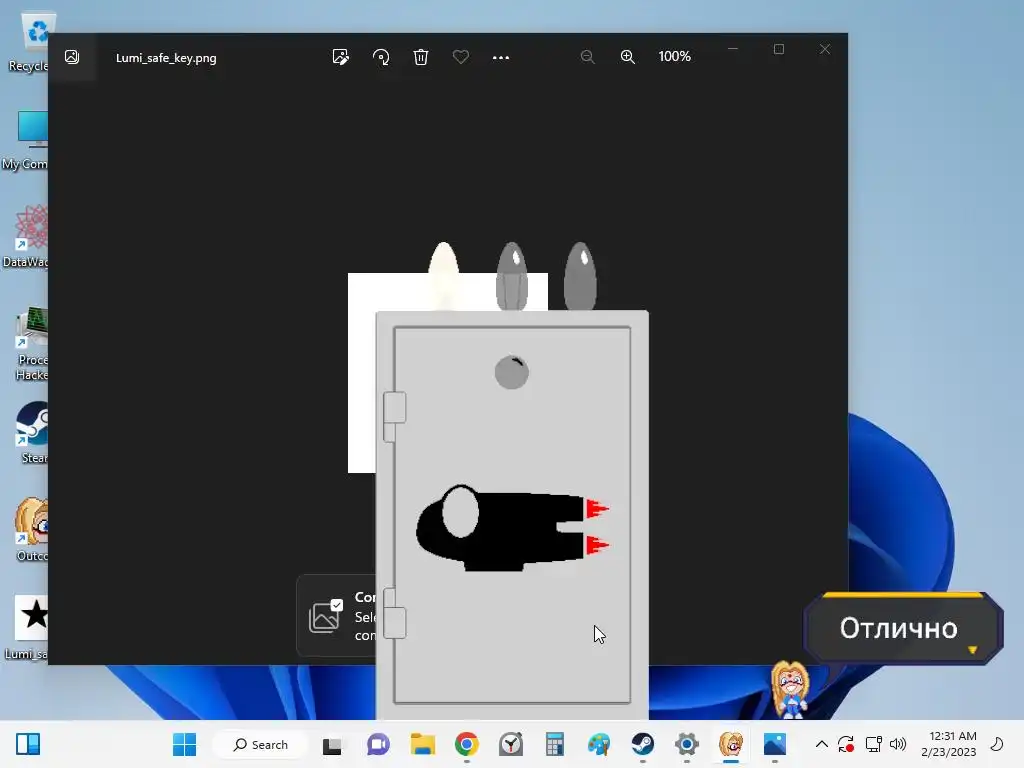Click the Photos app icon beside the filename
The height and width of the screenshot is (768, 1024).
coord(72,57)
